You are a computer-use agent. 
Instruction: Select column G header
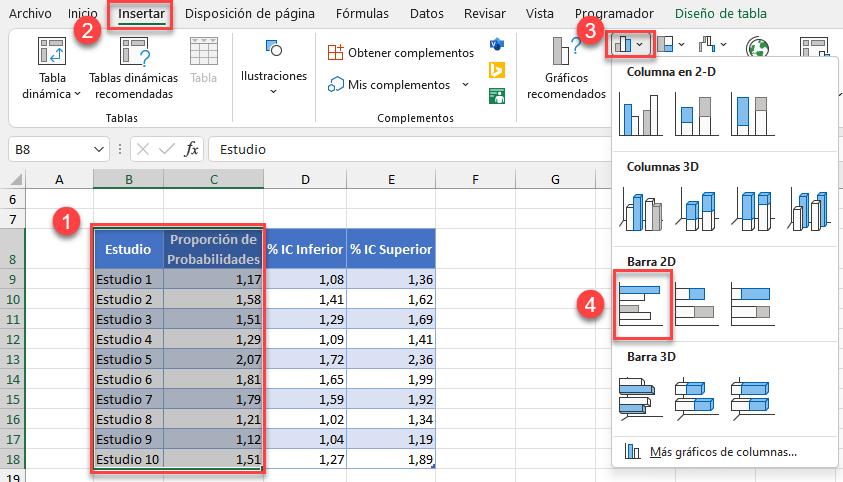555,179
